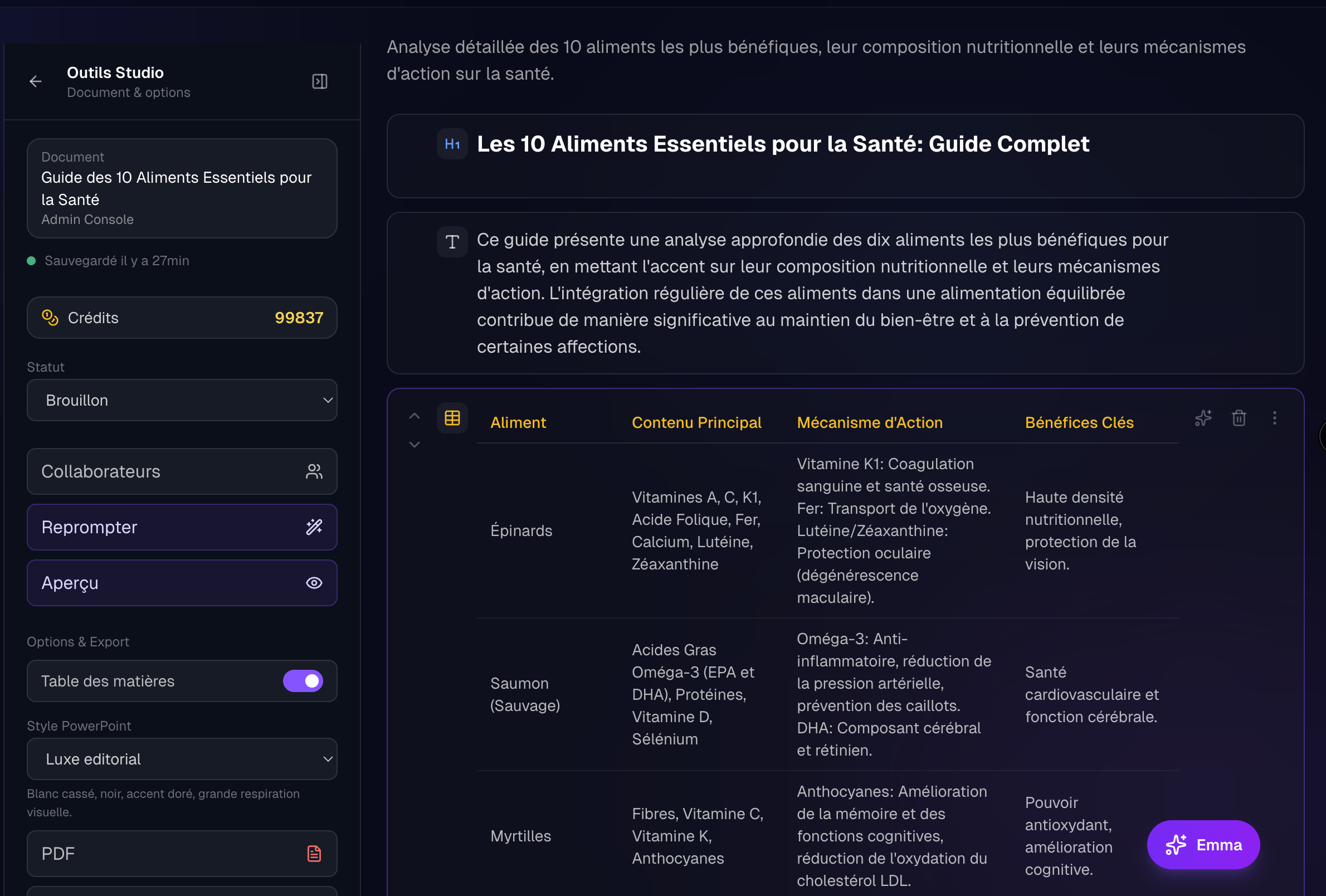Viewport: 1326px width, 896px height.
Task: Open the Brouillon status dropdown
Action: tap(182, 400)
